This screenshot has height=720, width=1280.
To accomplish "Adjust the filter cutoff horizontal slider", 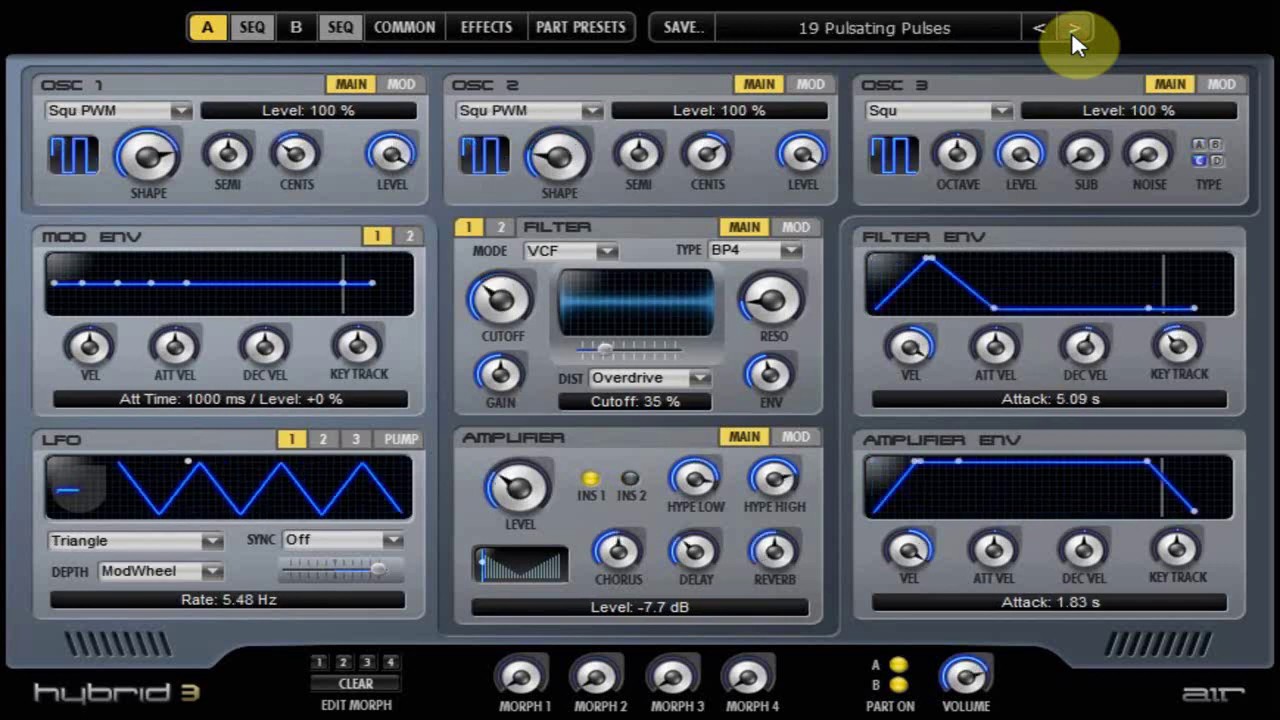I will point(630,348).
